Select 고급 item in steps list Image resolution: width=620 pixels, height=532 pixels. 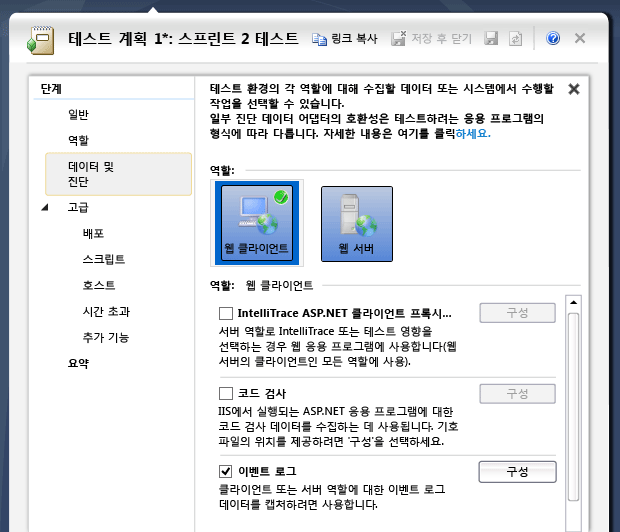pos(78,207)
